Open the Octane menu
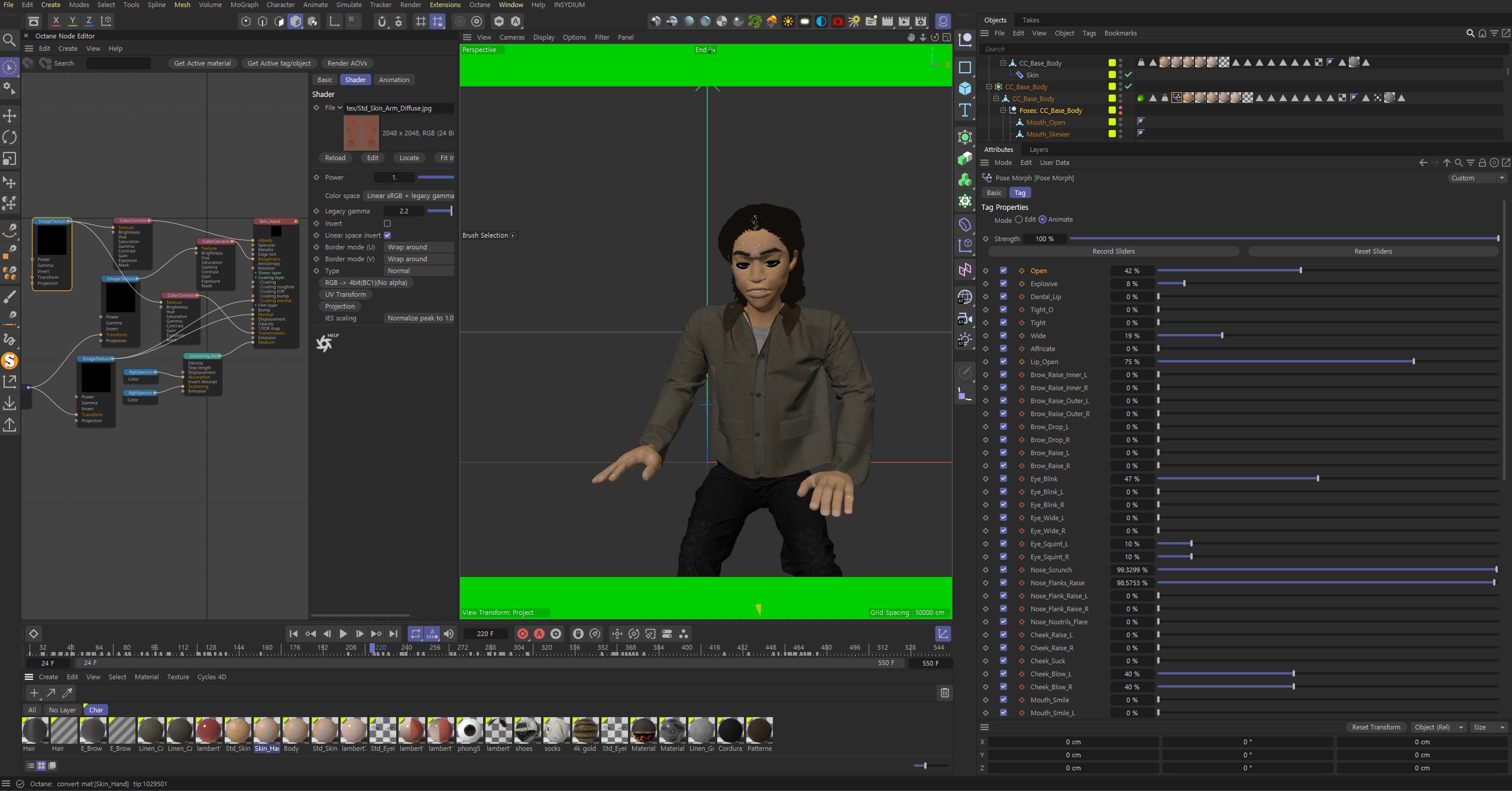The image size is (1512, 791). (x=480, y=5)
